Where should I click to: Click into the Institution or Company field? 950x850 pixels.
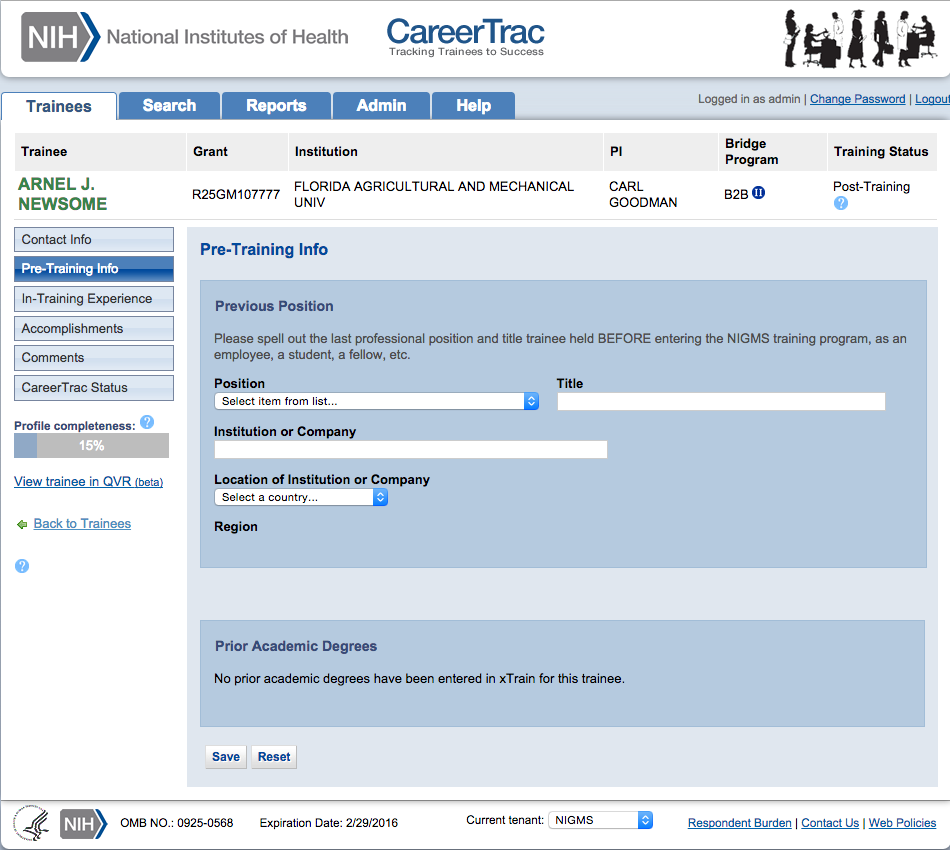(x=411, y=450)
